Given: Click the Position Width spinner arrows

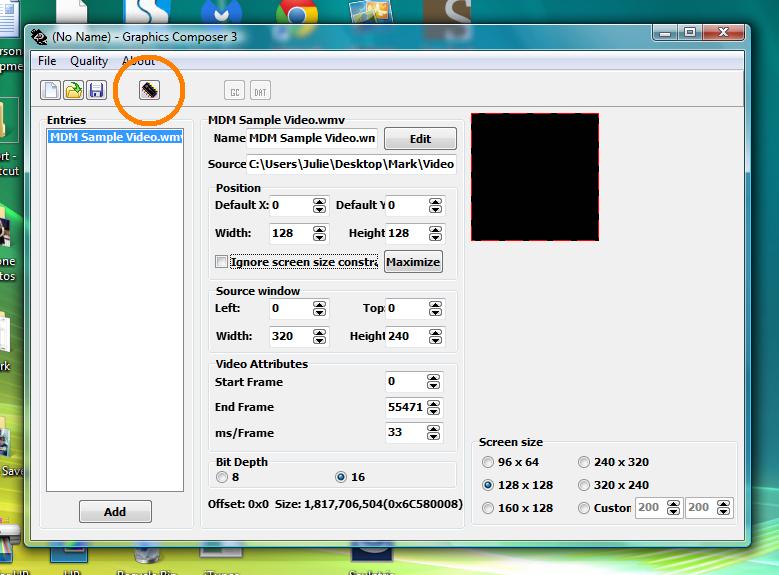Looking at the screenshot, I should click(319, 233).
